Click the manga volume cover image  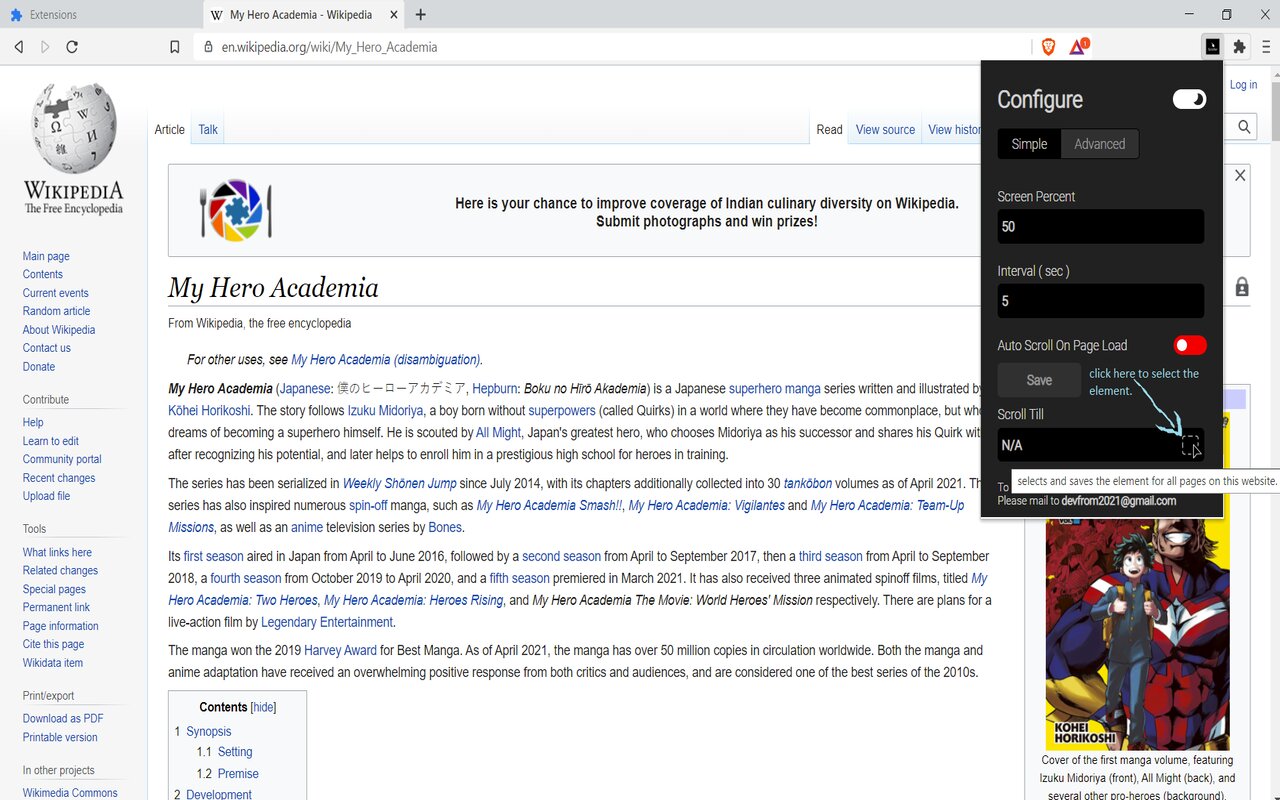[1137, 580]
